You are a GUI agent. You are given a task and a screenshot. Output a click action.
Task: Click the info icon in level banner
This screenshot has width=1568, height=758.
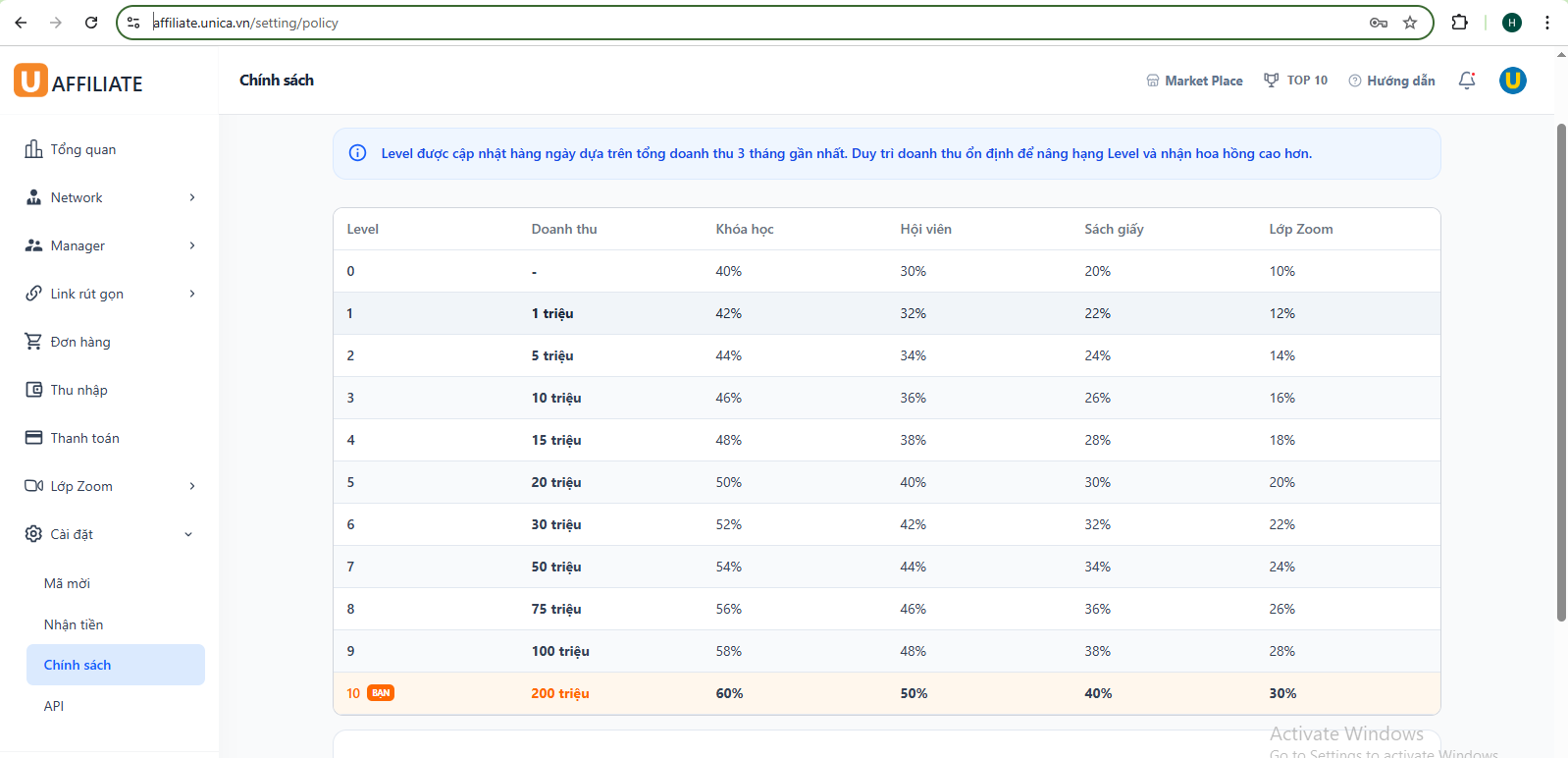pyautogui.click(x=358, y=153)
